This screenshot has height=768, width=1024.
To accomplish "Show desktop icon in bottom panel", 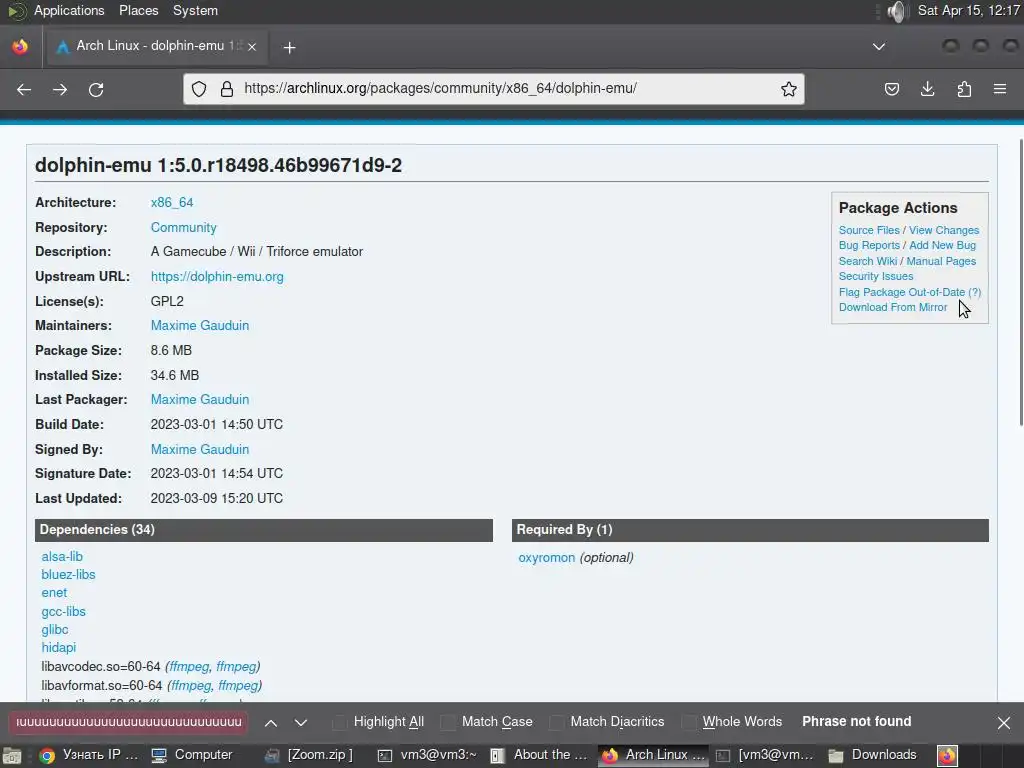I will (x=12, y=755).
